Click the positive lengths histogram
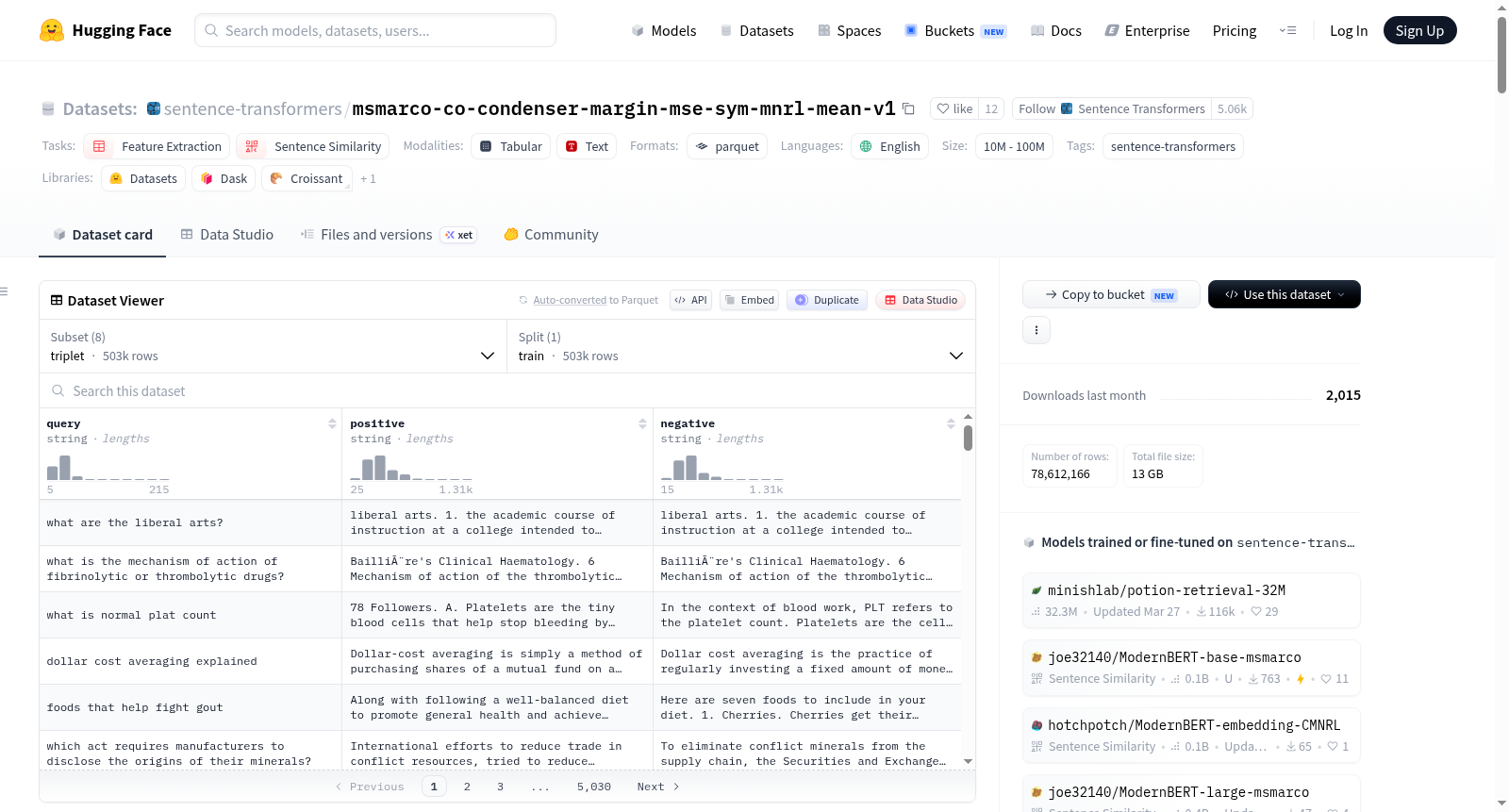The image size is (1509, 812). point(411,468)
